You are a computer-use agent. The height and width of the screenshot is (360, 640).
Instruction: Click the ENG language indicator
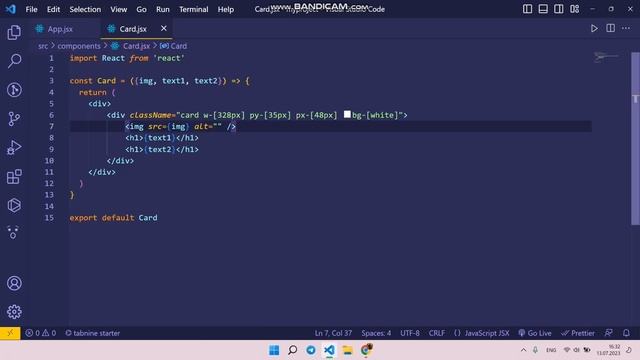coord(551,350)
